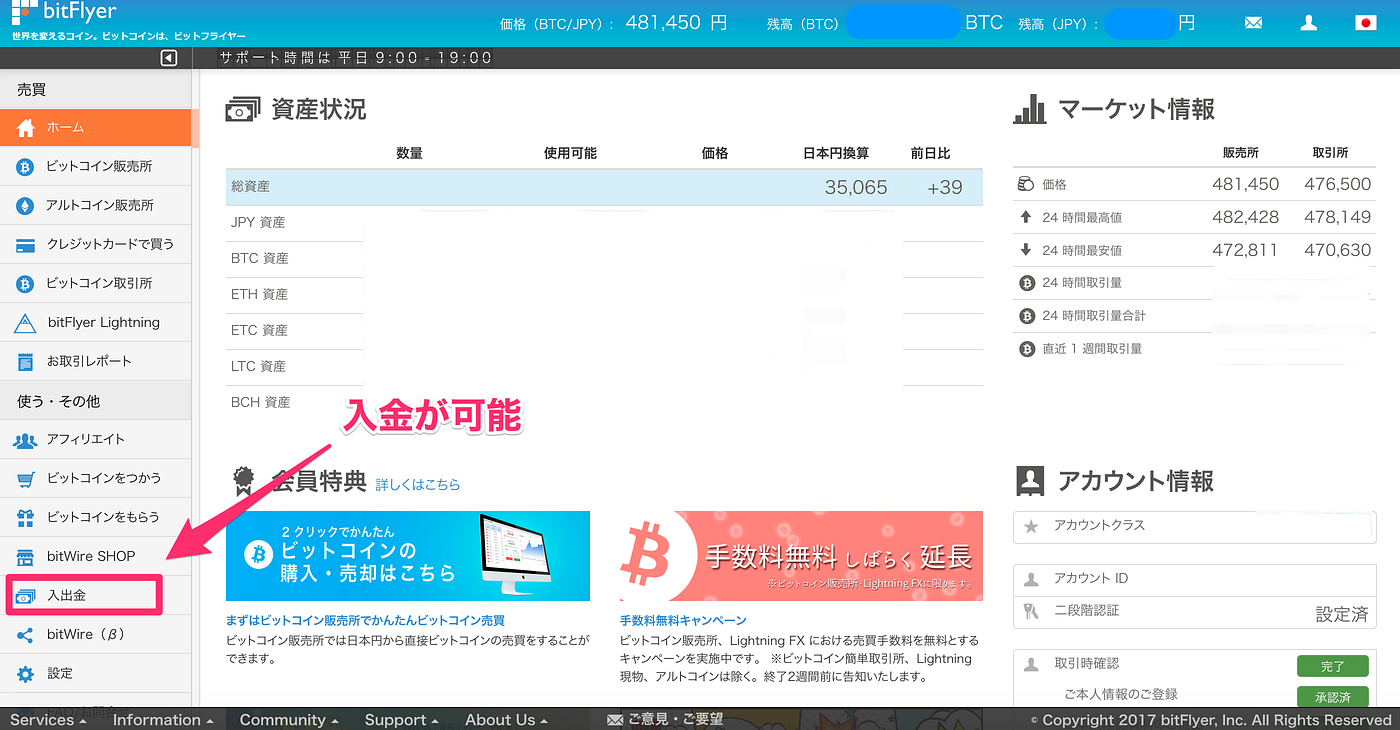Click 詳しくはこちら link beside 会員特典
The height and width of the screenshot is (730, 1400).
click(x=418, y=485)
